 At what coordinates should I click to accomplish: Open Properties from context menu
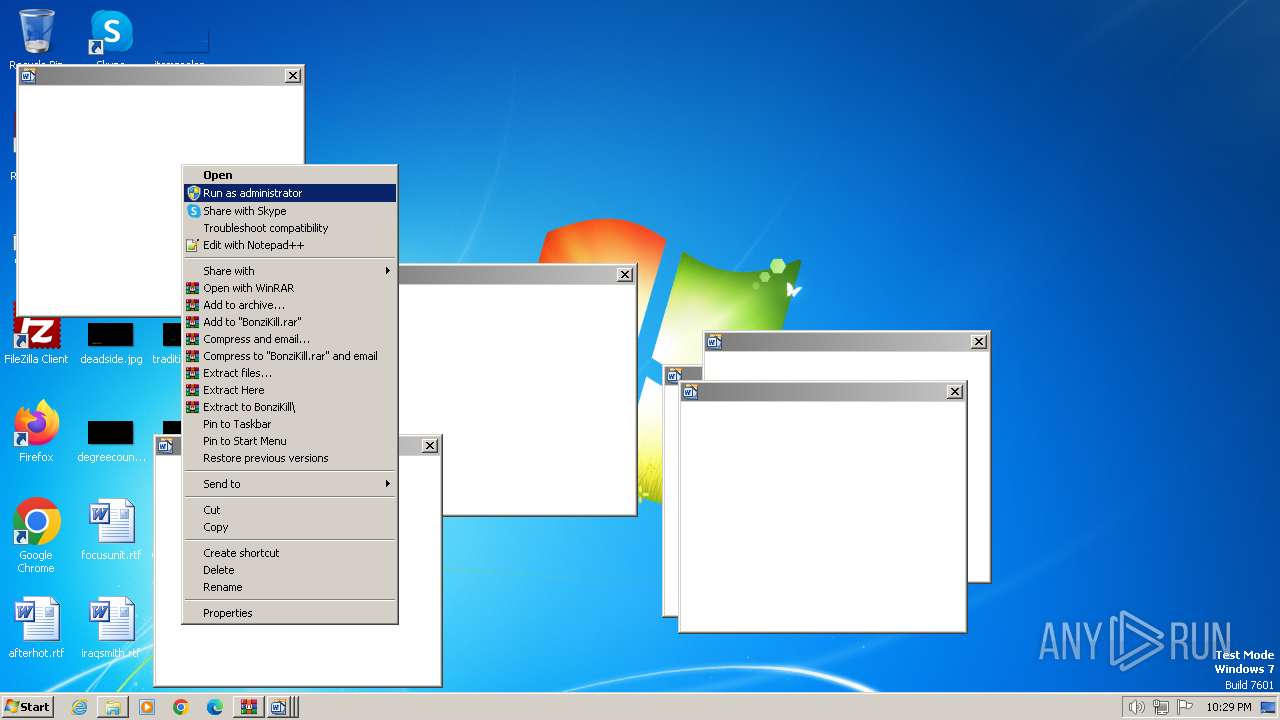point(290,613)
